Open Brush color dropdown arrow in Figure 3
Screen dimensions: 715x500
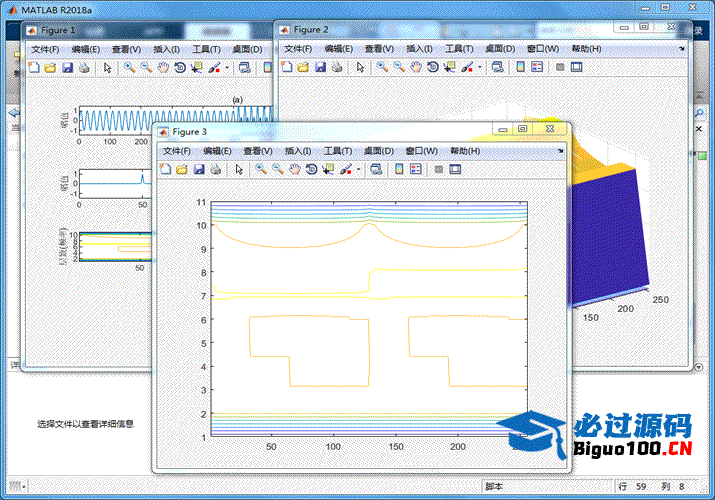pyautogui.click(x=358, y=170)
